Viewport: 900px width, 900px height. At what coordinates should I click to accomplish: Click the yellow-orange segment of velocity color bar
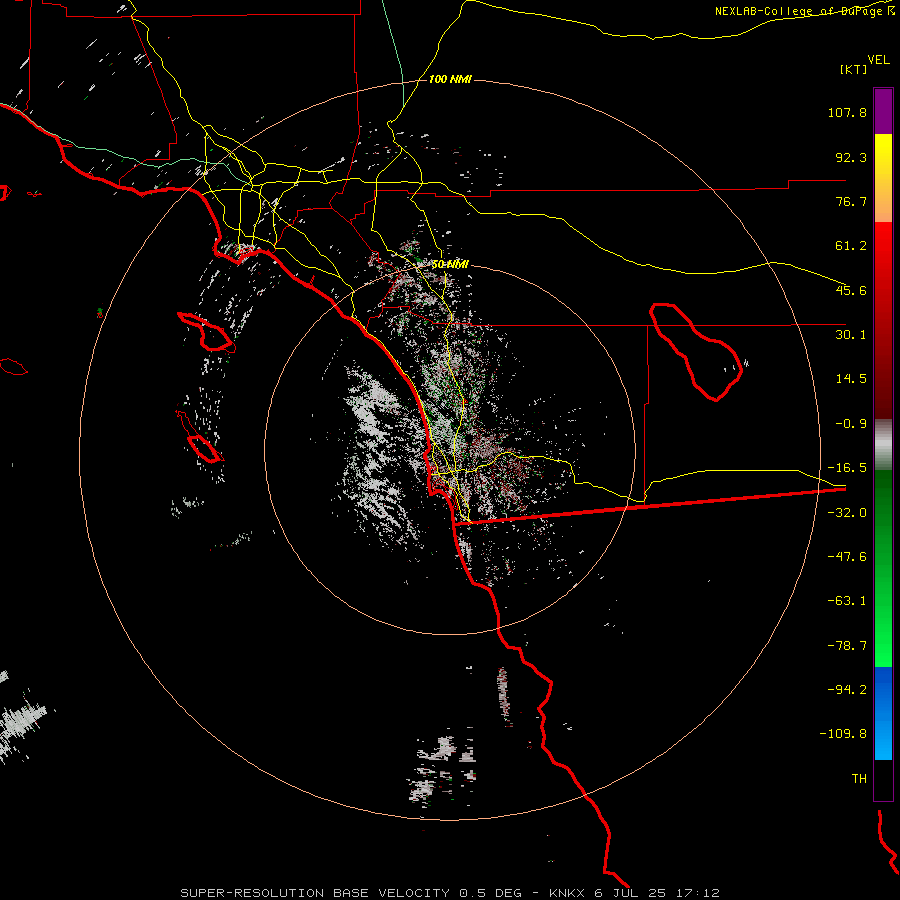(x=883, y=178)
